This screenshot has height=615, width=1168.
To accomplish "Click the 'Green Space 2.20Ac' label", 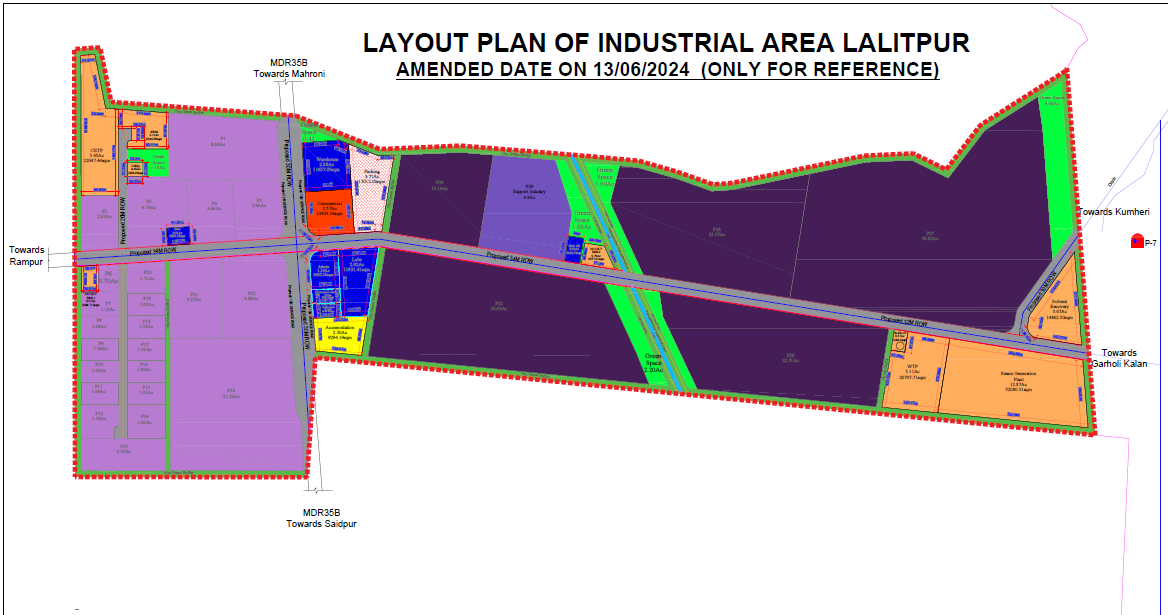I will click(653, 363).
